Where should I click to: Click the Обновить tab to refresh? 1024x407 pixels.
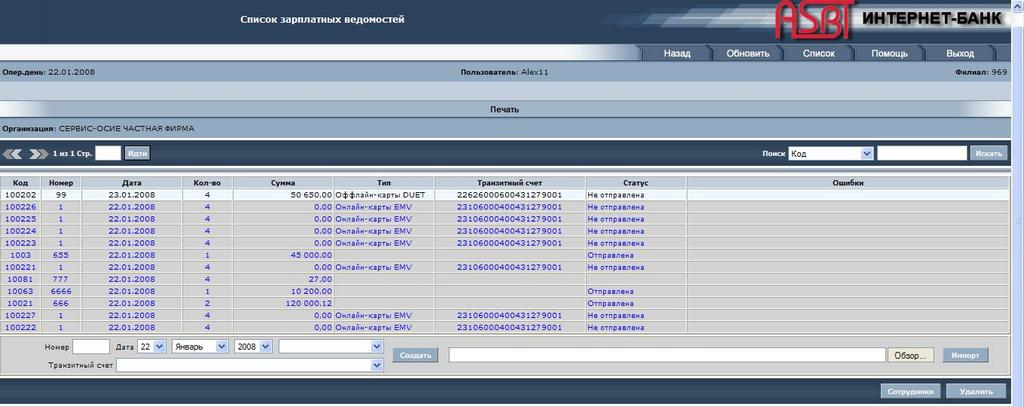pyautogui.click(x=747, y=53)
